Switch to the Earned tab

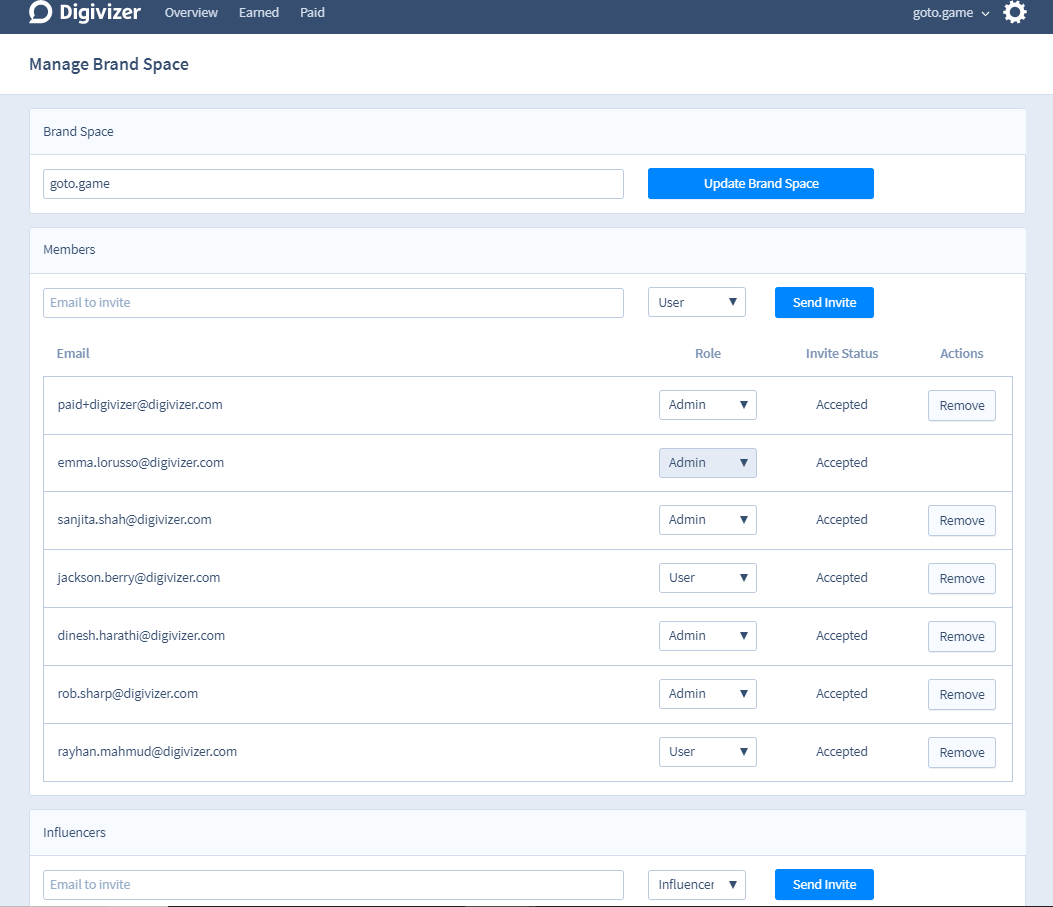tap(258, 13)
